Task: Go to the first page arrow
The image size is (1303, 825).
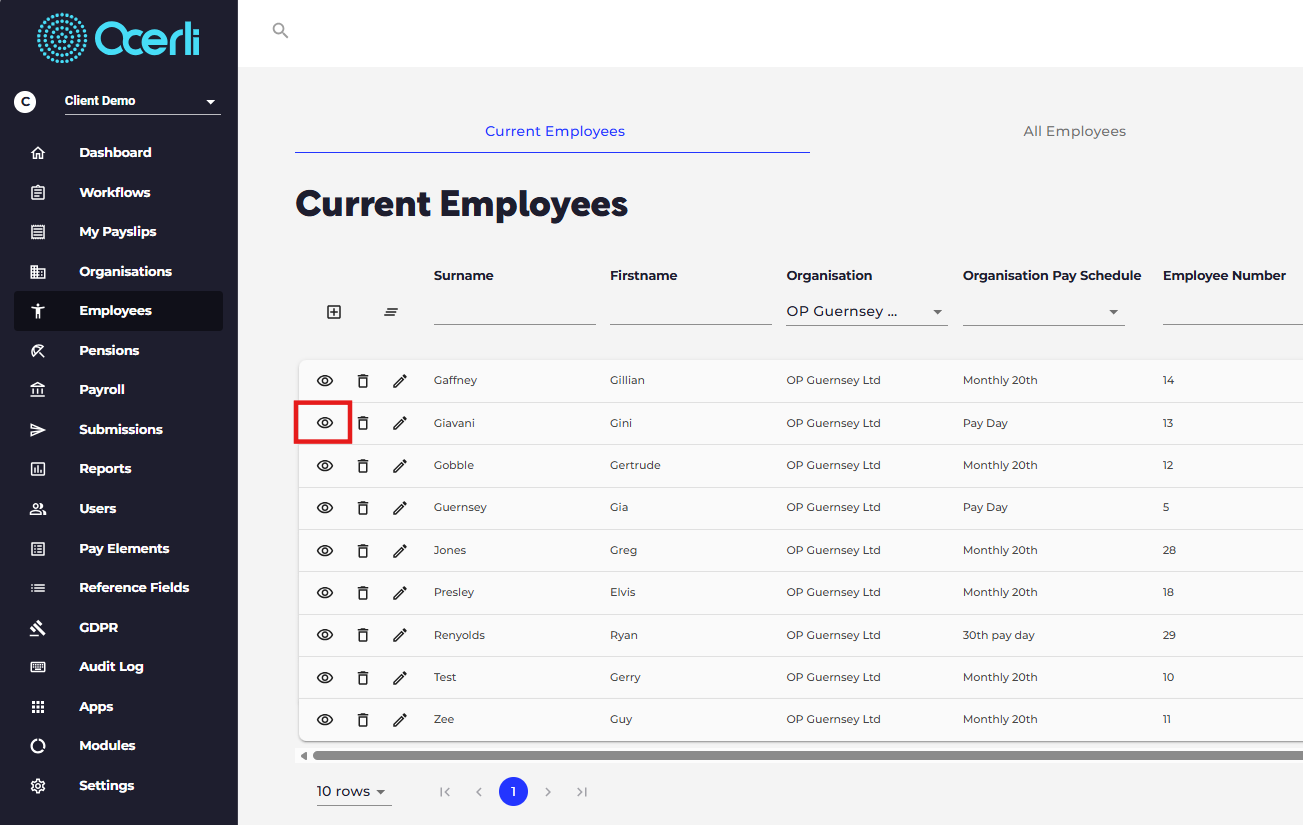Action: point(445,792)
